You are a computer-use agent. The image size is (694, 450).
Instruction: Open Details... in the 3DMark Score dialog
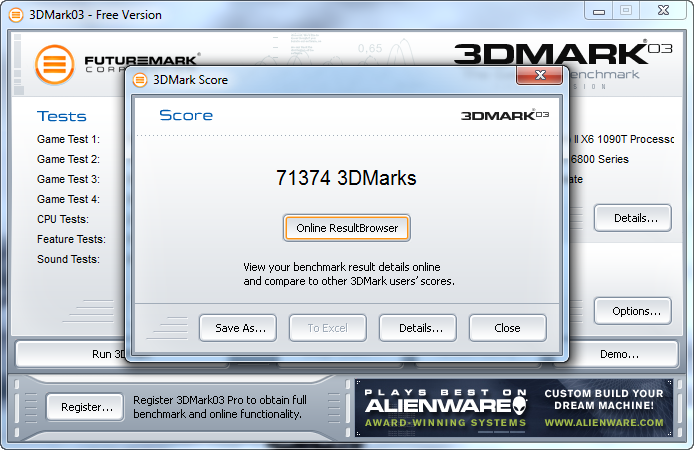[x=418, y=328]
